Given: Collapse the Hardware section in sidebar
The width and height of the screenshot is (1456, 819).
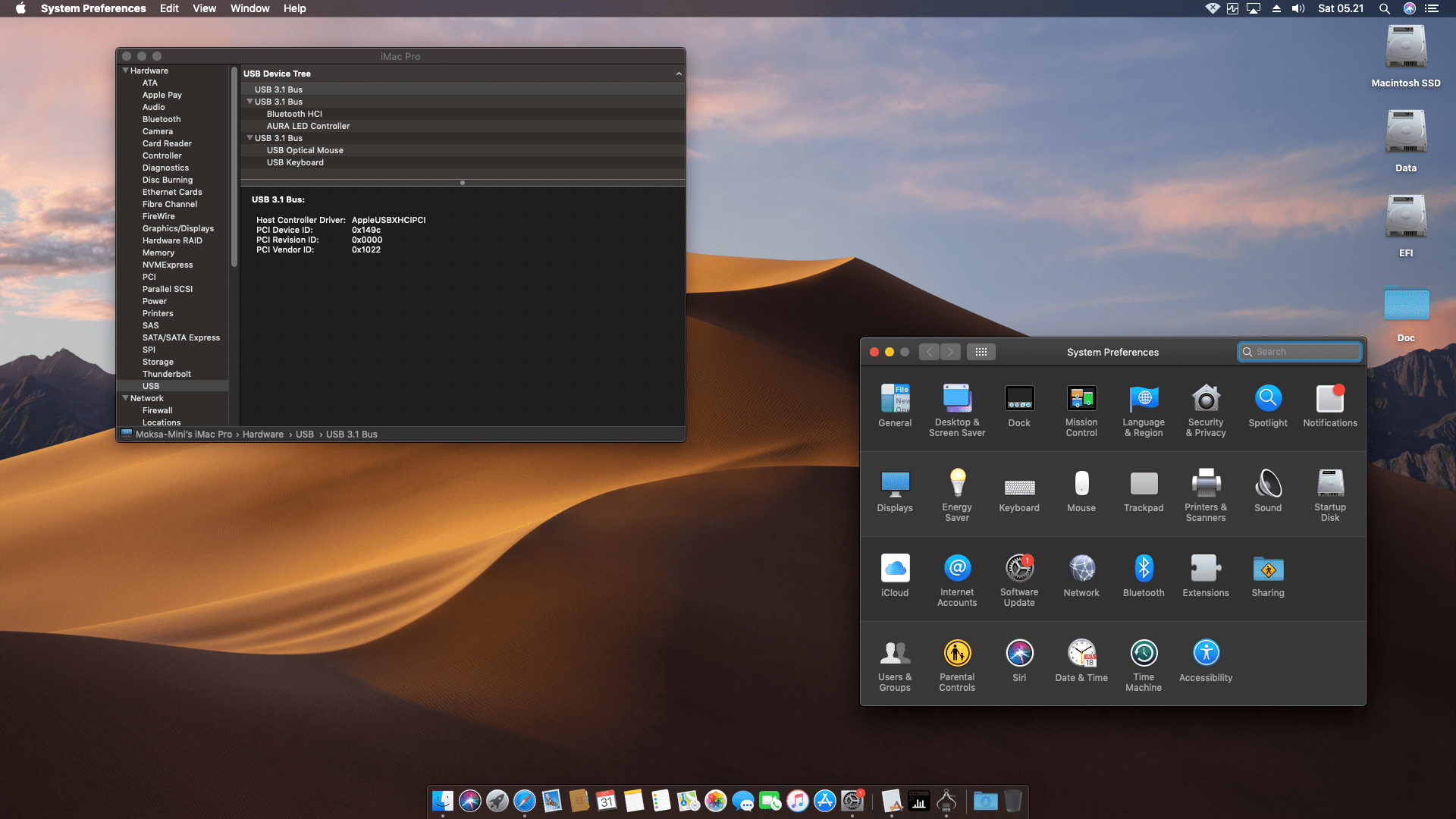Looking at the screenshot, I should (x=126, y=71).
